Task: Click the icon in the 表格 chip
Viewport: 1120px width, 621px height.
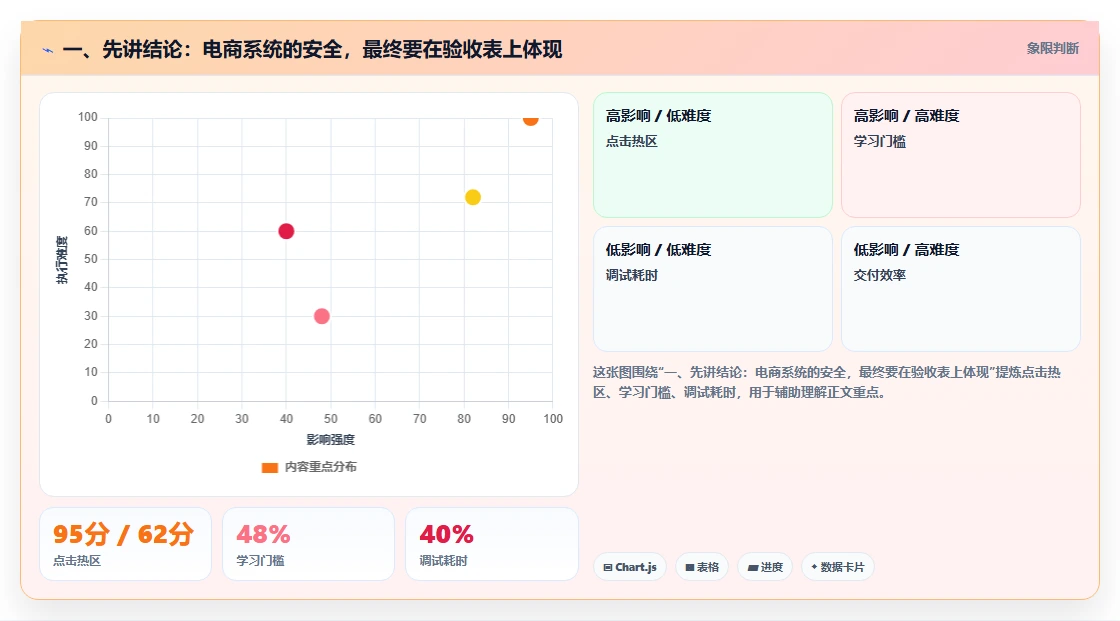Action: pos(690,567)
